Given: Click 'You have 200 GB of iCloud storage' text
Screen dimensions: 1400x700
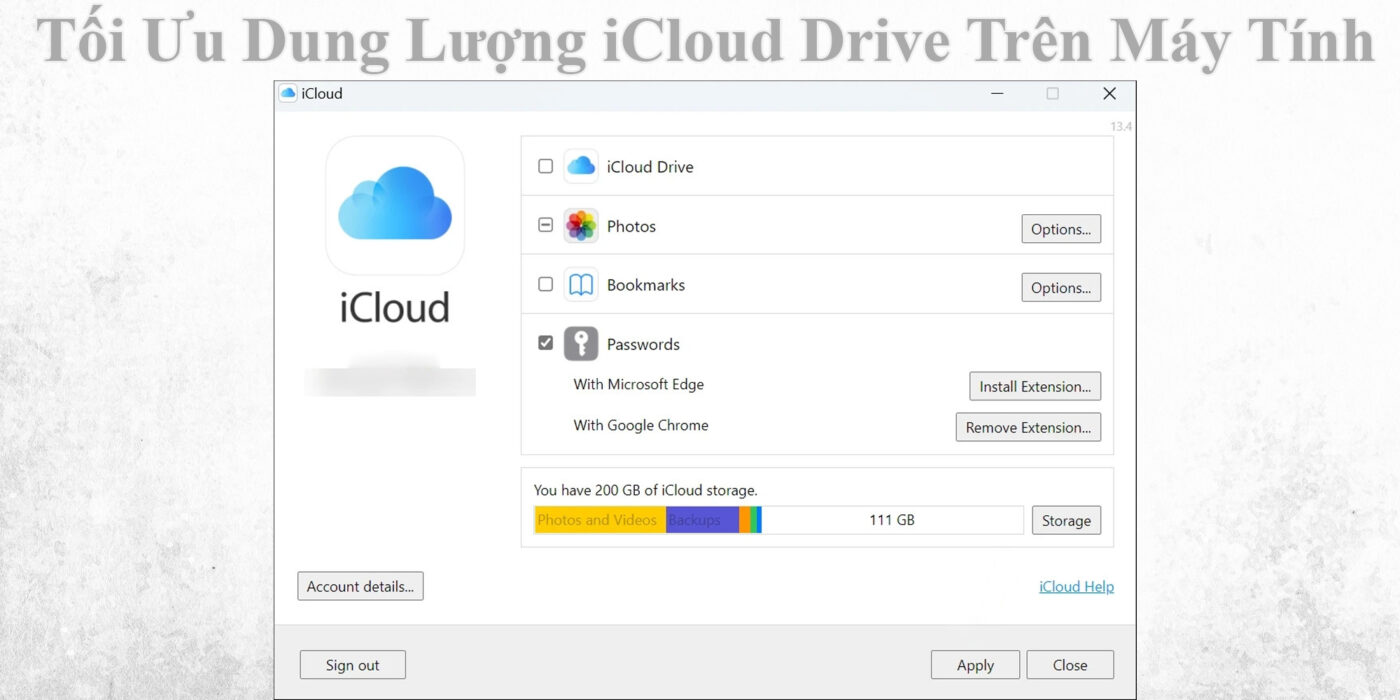Looking at the screenshot, I should [x=646, y=491].
